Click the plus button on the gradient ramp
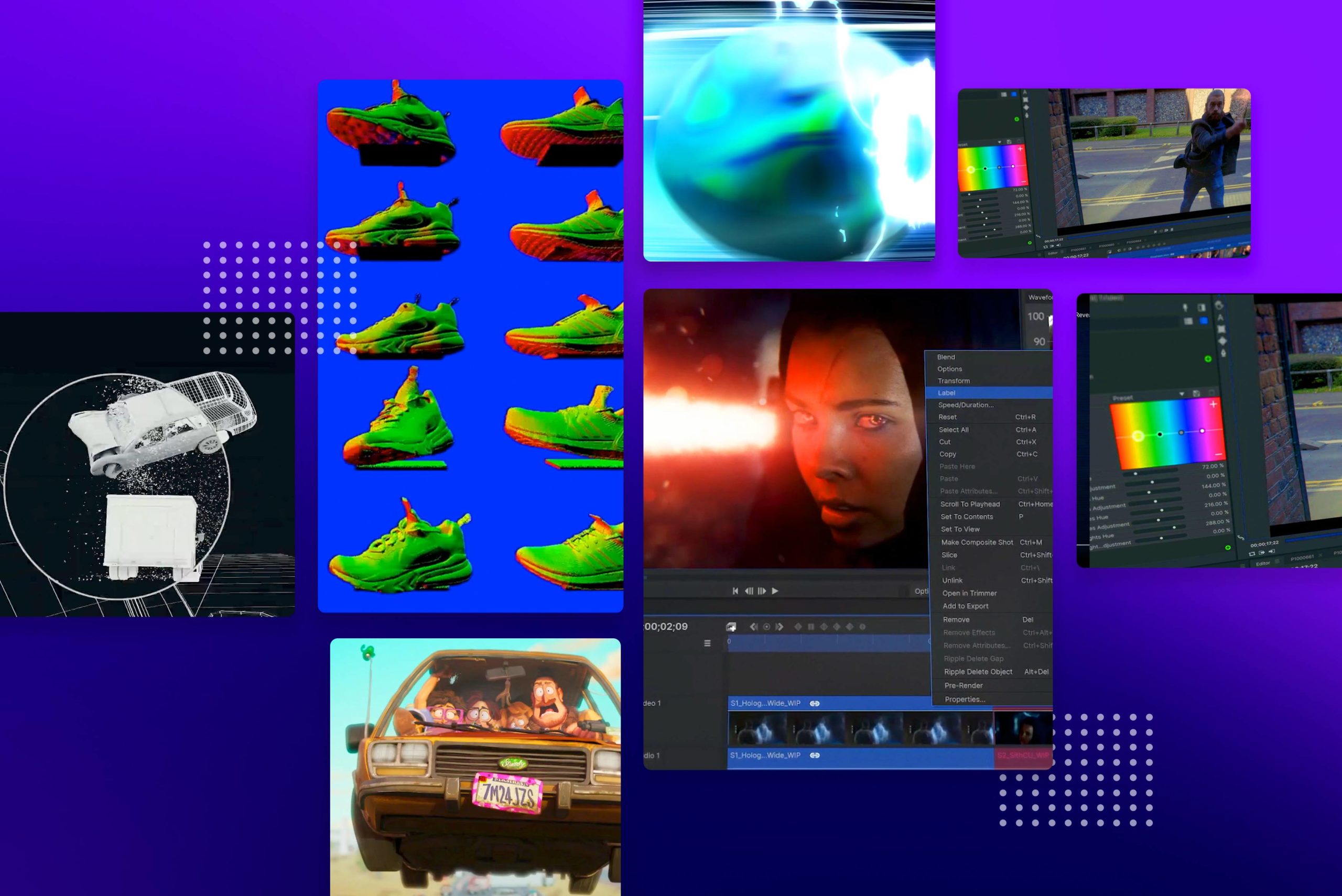Screen dimensions: 1342x896 [x=1214, y=404]
